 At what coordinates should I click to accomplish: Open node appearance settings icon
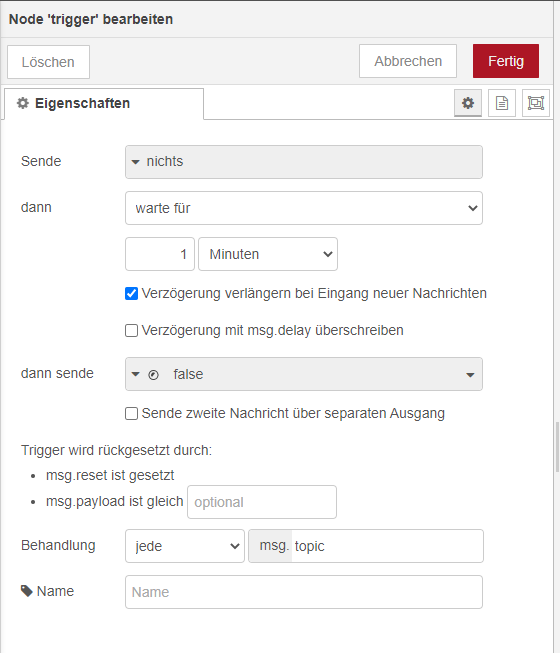536,103
